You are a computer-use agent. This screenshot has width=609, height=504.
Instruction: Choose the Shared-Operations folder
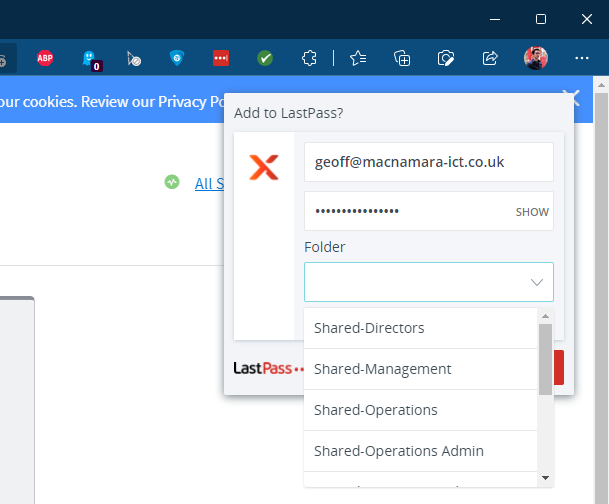(420, 410)
